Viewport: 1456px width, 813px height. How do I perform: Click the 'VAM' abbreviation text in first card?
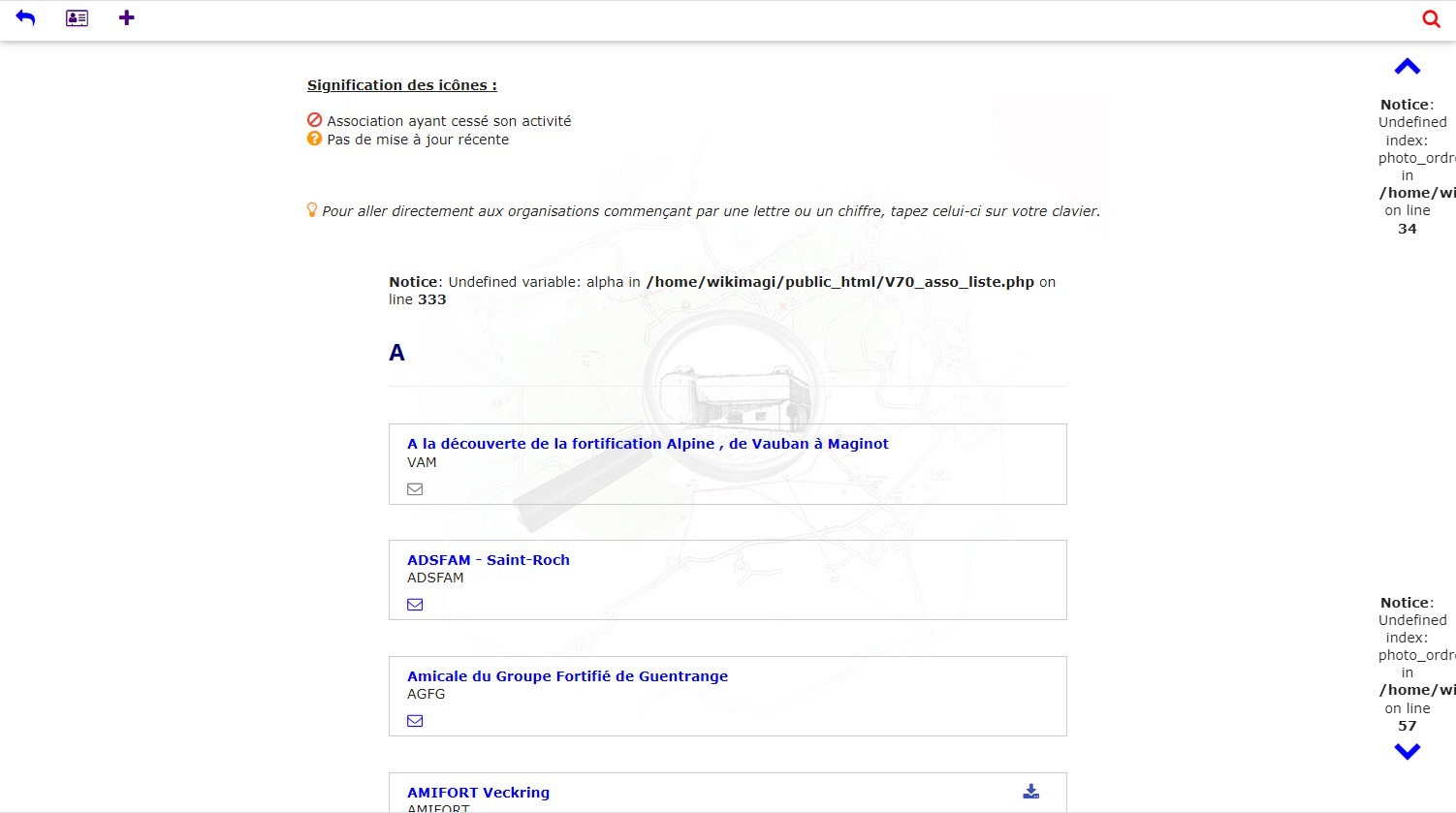pyautogui.click(x=422, y=462)
